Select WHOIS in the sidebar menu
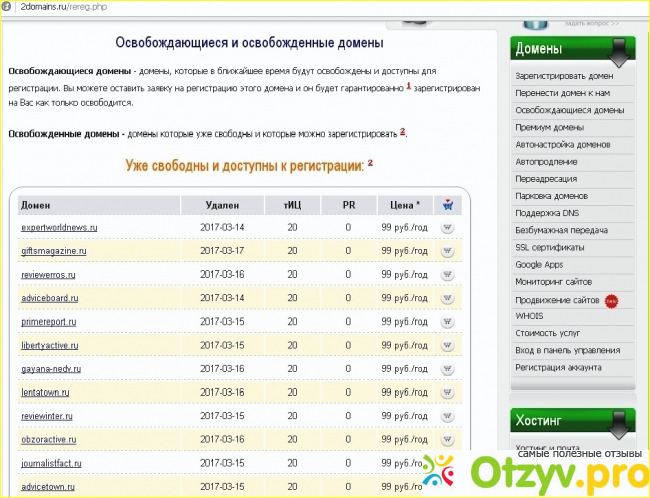 530,316
